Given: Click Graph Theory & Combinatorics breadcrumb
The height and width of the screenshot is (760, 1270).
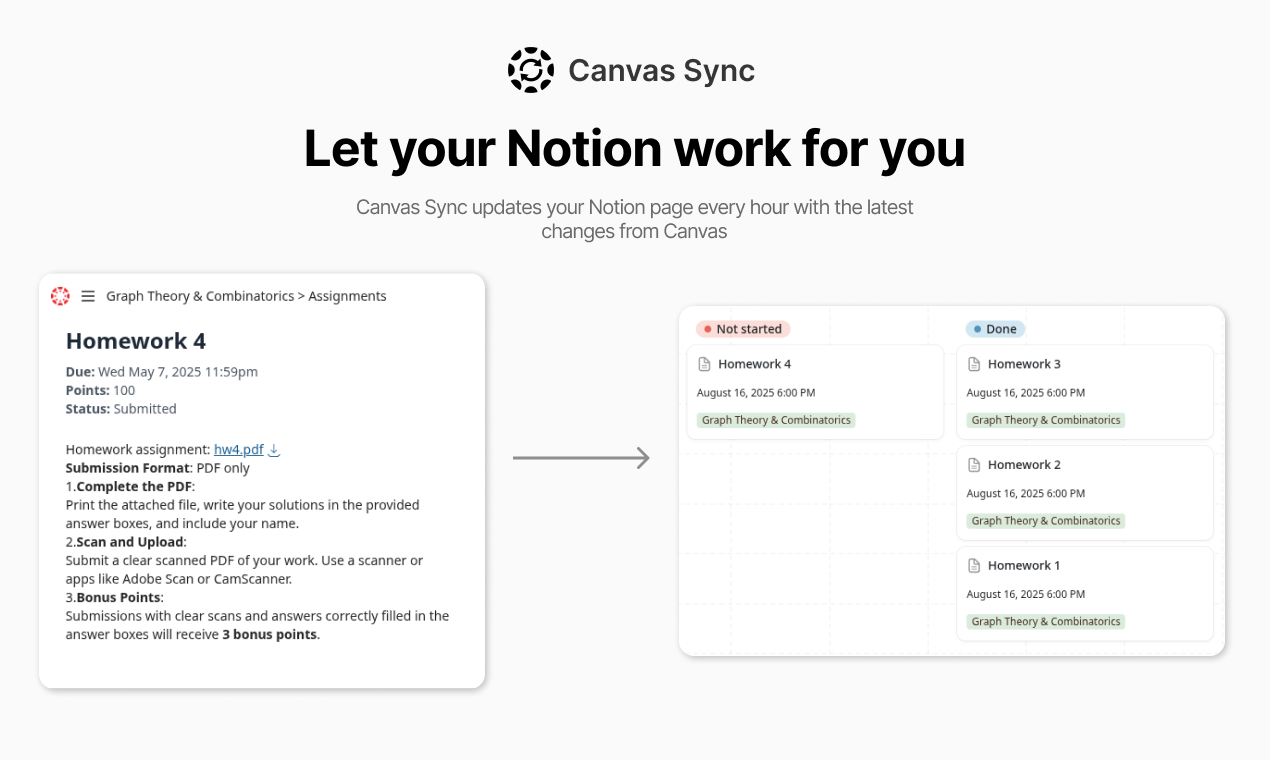Looking at the screenshot, I should (x=200, y=296).
